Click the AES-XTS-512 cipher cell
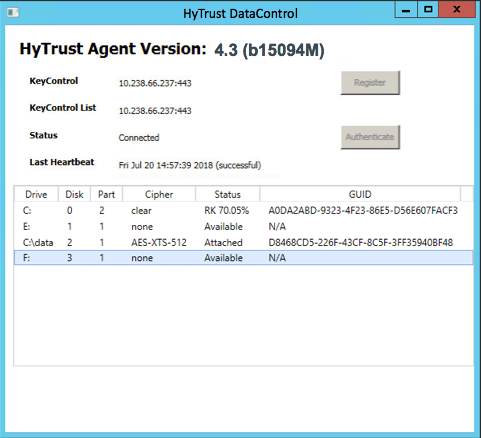 tap(159, 242)
